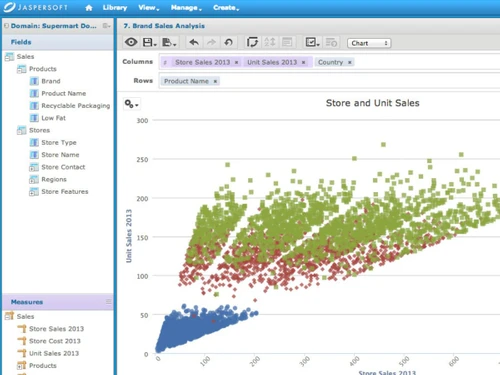Open the Library menu item
This screenshot has height=375, width=500.
[115, 7]
